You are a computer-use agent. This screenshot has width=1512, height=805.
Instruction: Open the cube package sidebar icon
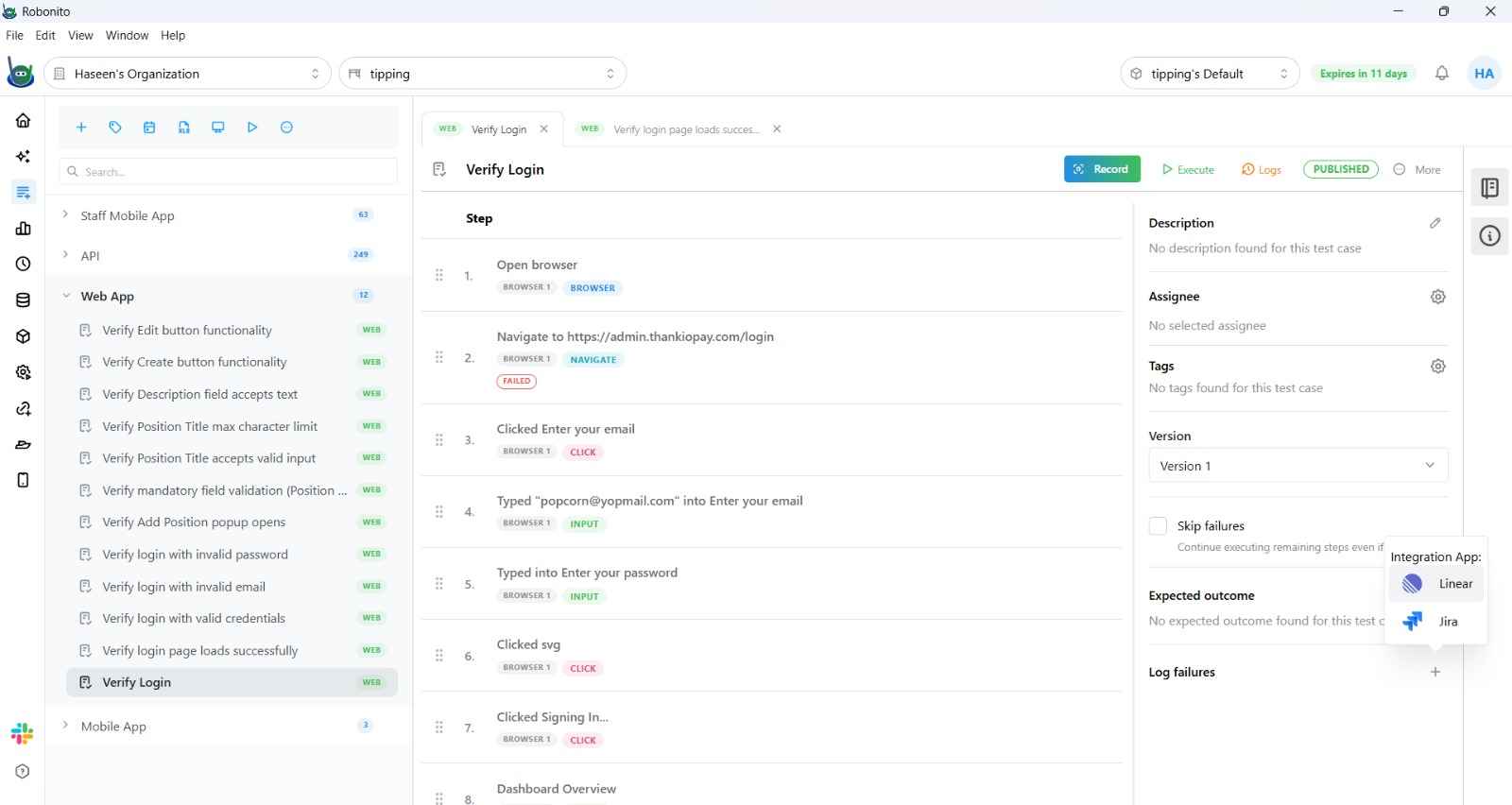coord(23,335)
